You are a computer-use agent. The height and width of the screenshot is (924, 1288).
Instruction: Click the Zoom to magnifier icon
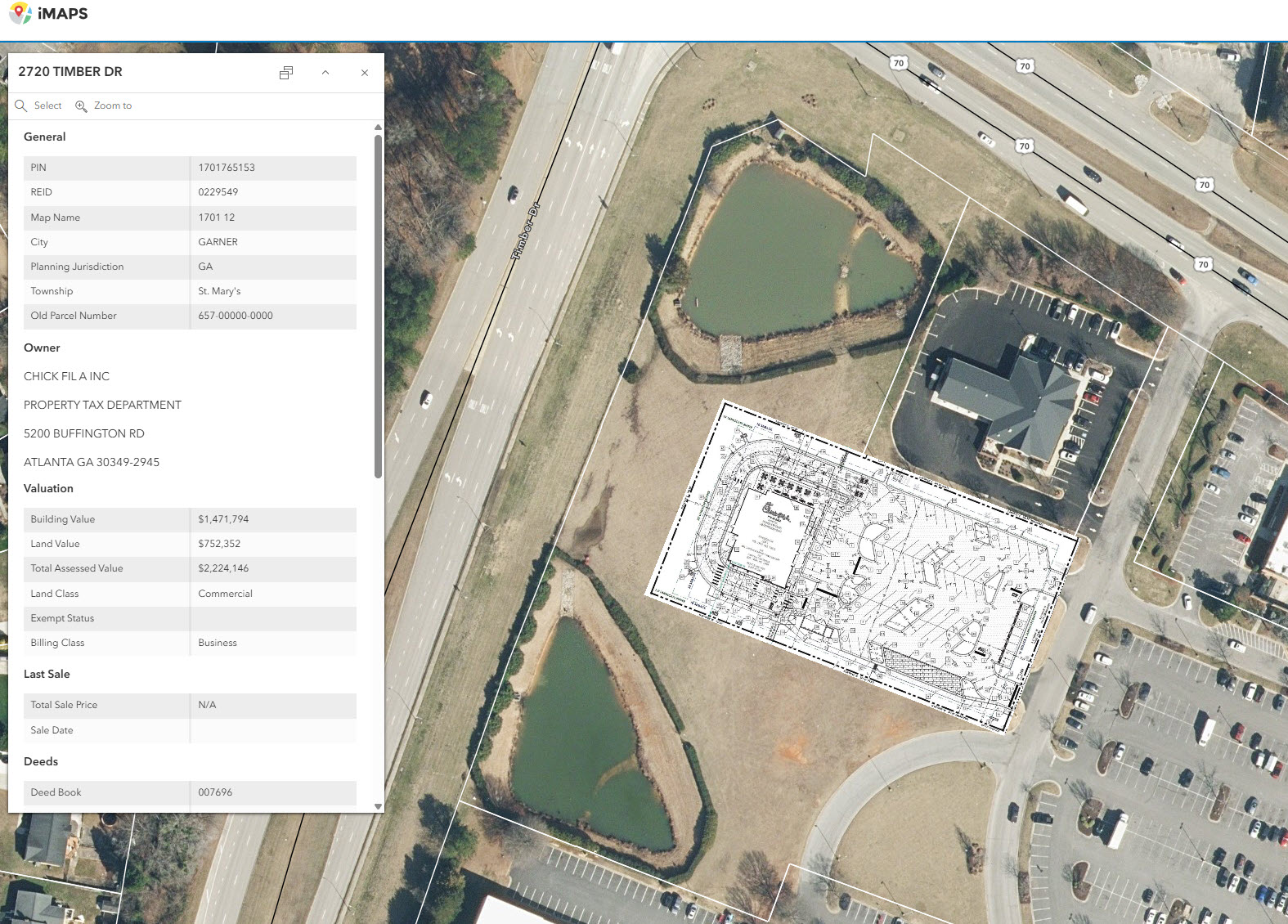tap(81, 105)
